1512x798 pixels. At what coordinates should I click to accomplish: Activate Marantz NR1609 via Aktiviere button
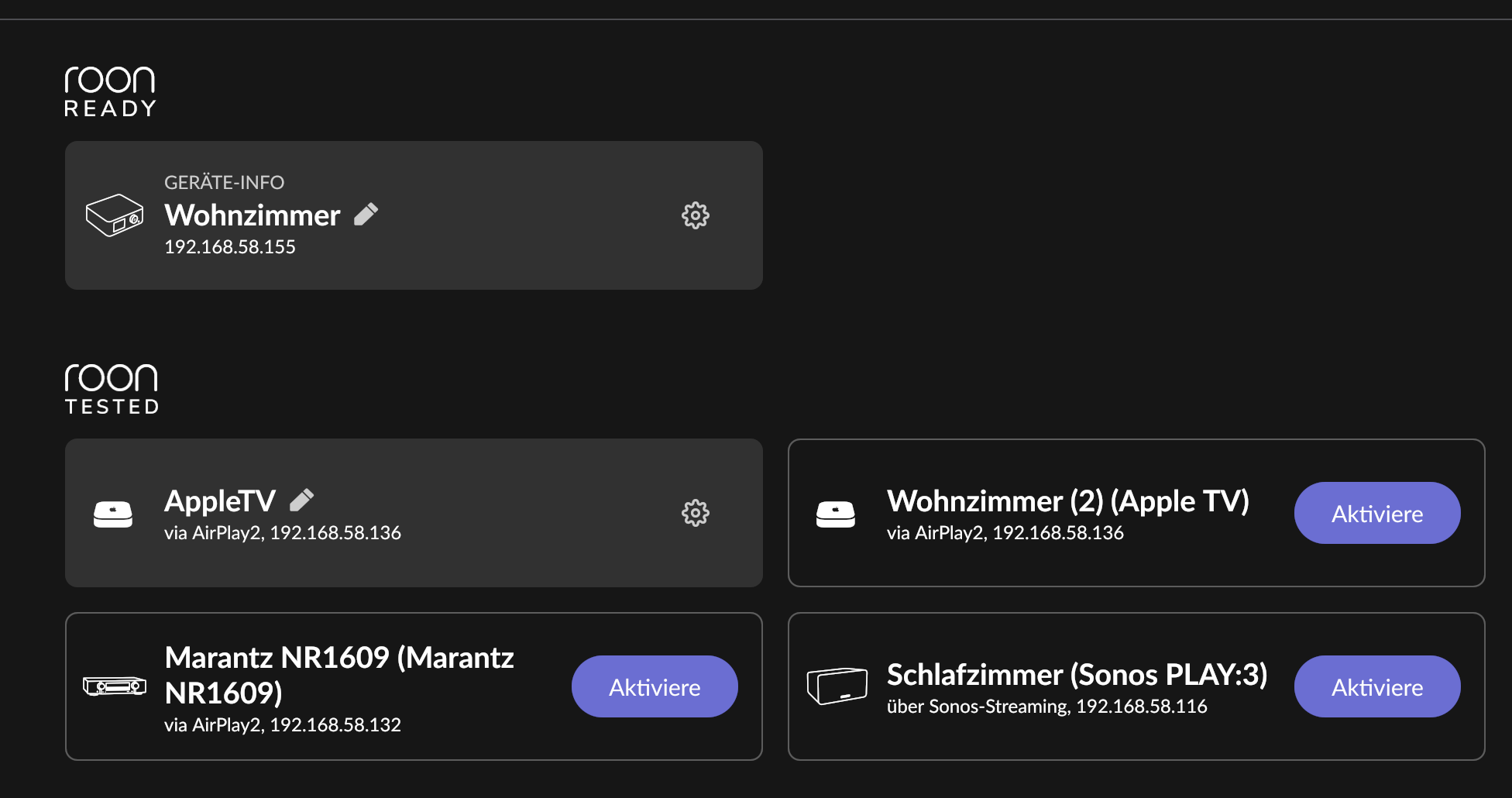click(655, 686)
